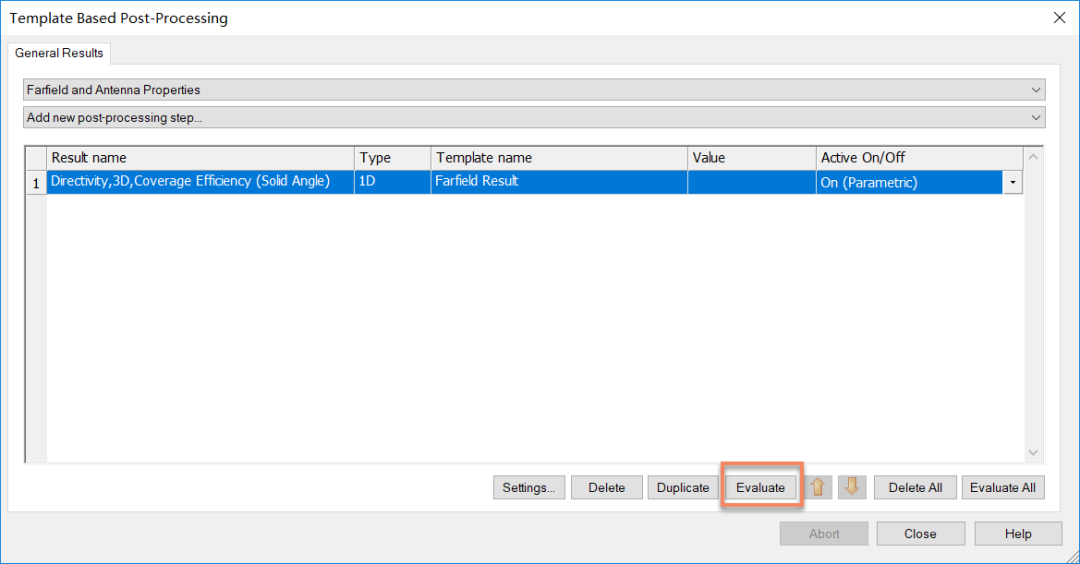
Task: Click the Result name column header
Action: pos(200,158)
